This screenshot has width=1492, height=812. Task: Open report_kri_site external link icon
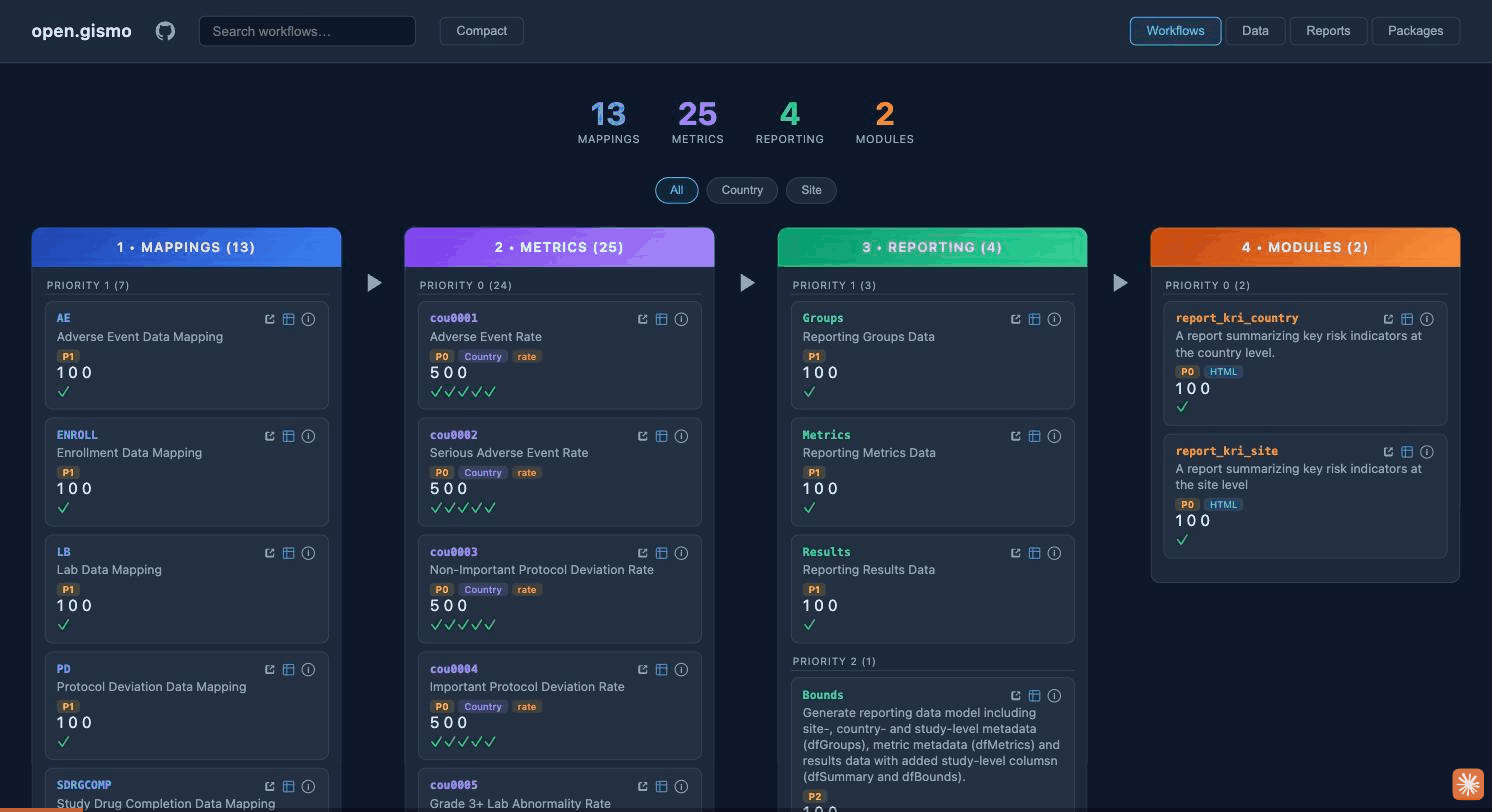tap(1389, 452)
